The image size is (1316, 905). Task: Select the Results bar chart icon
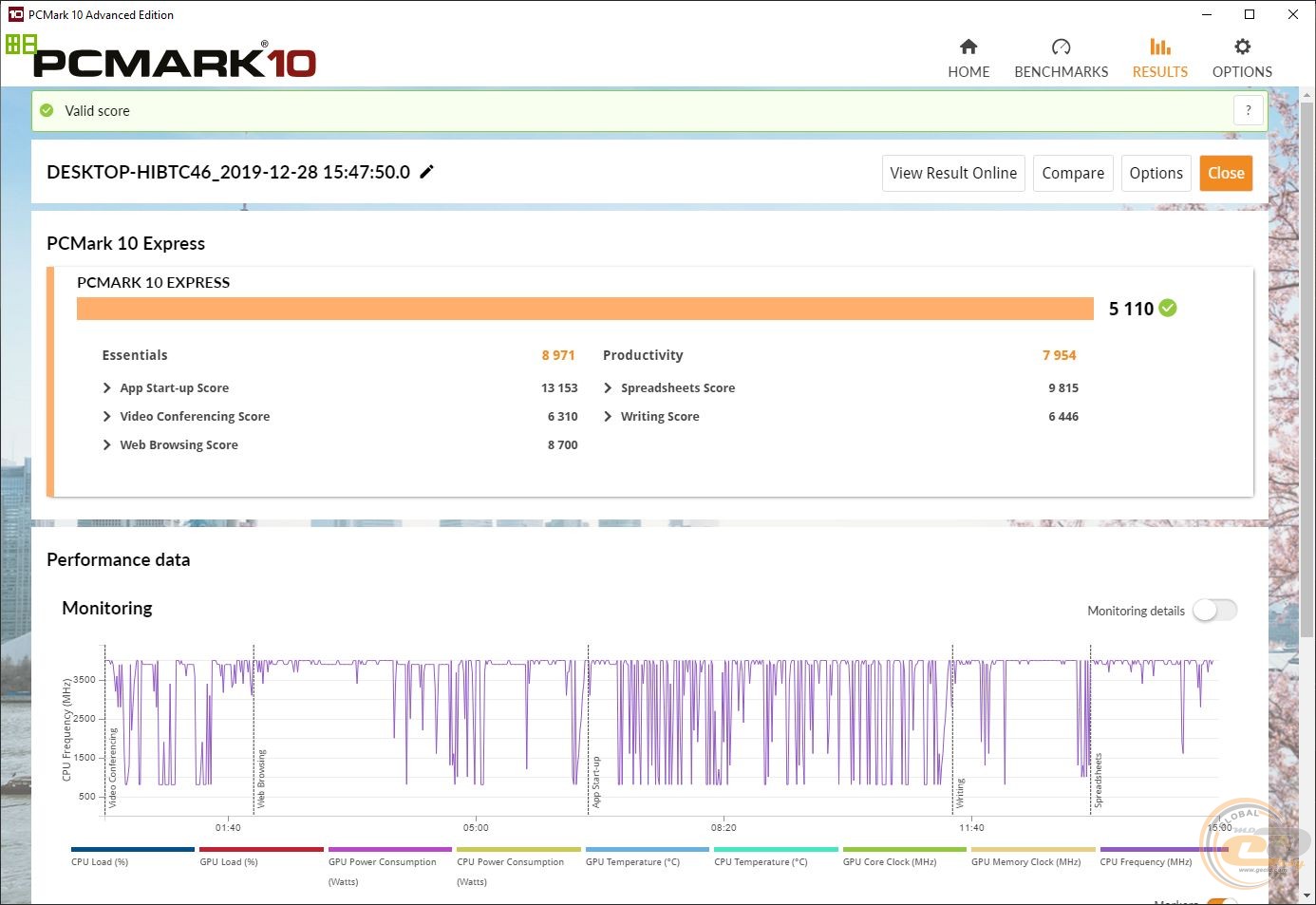tap(1159, 47)
